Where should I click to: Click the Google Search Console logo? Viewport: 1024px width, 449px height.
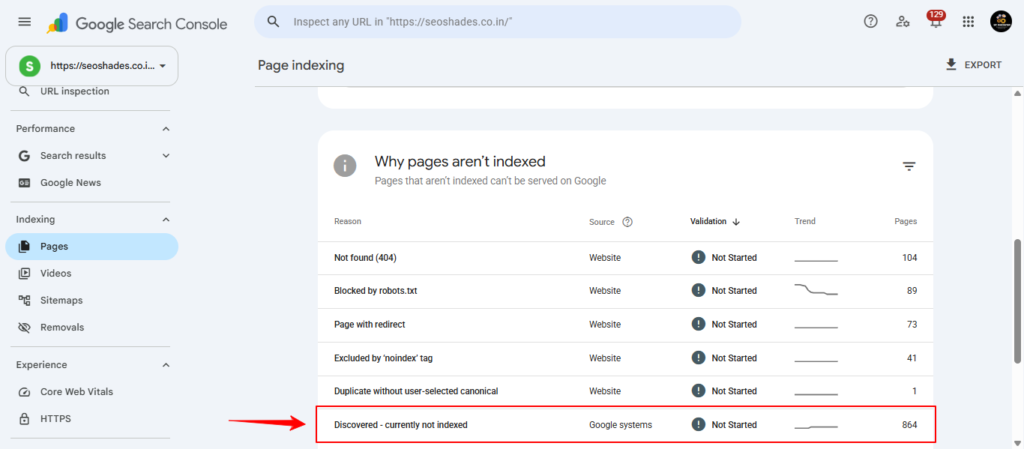(x=137, y=24)
